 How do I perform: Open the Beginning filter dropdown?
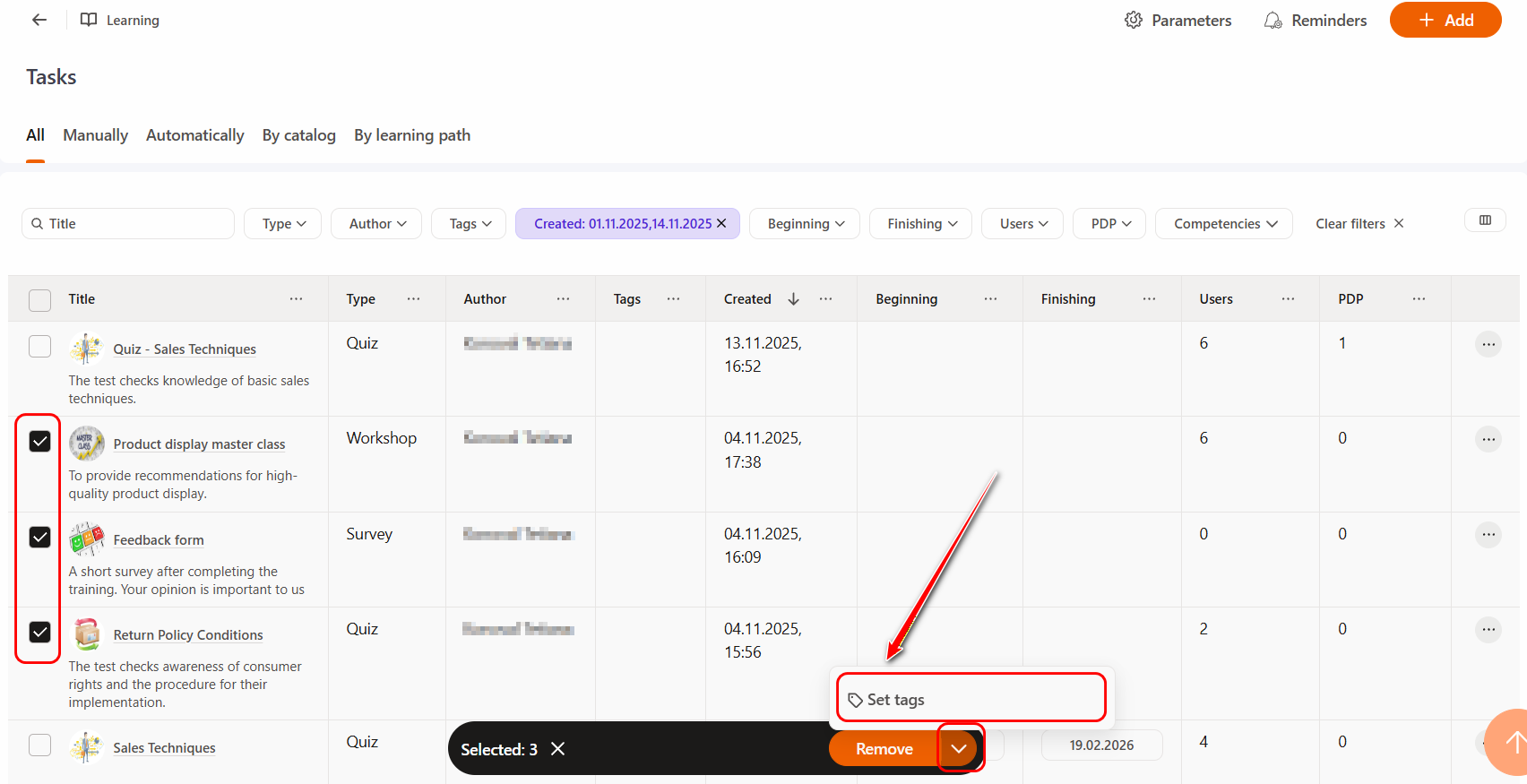tap(806, 224)
